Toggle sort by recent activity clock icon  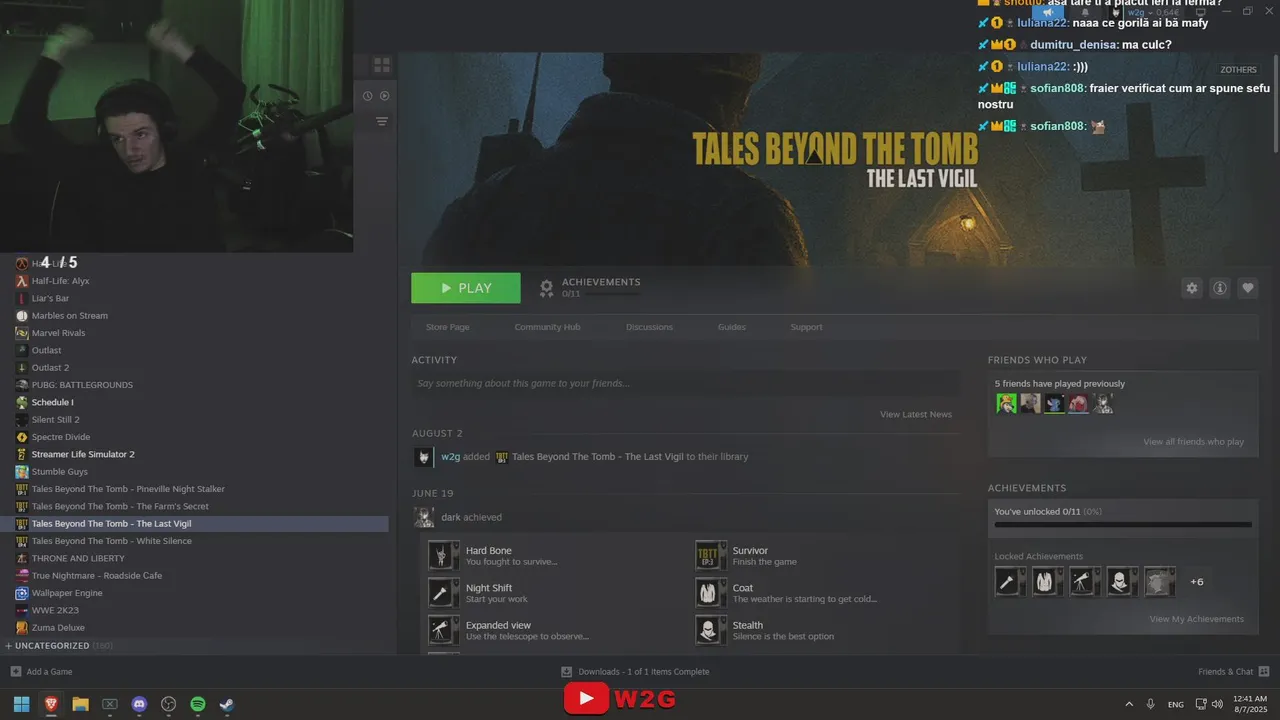tap(368, 96)
